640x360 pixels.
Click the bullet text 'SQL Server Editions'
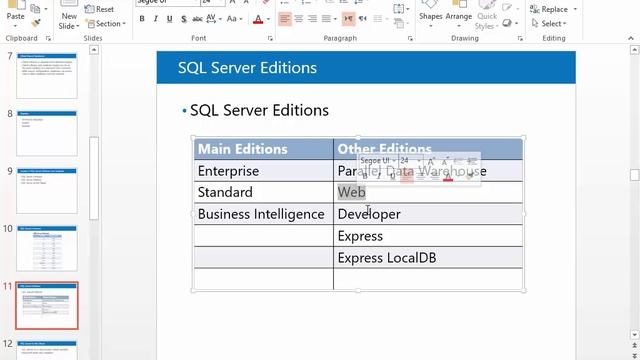(259, 110)
